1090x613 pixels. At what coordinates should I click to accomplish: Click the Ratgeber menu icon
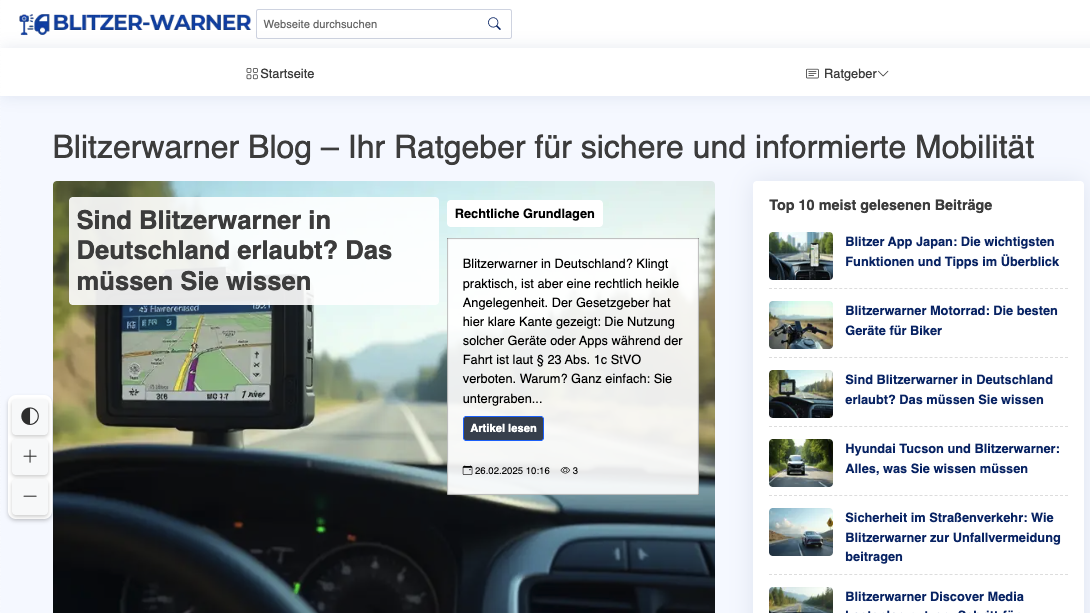[x=812, y=74]
